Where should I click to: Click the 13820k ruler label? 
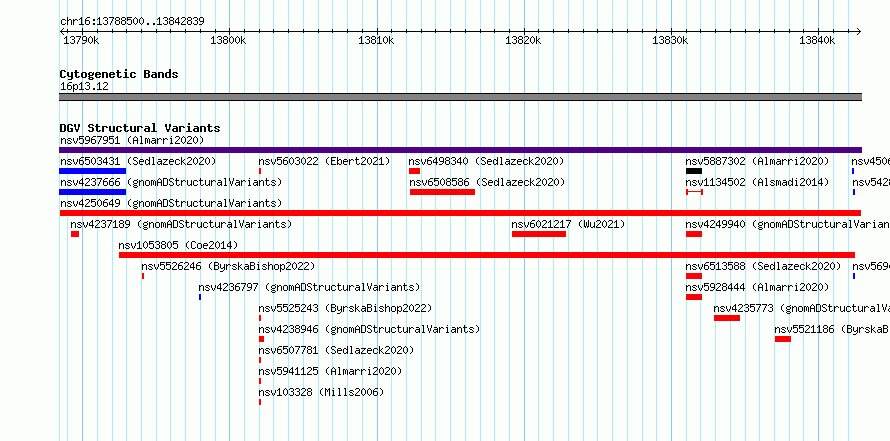pos(522,40)
